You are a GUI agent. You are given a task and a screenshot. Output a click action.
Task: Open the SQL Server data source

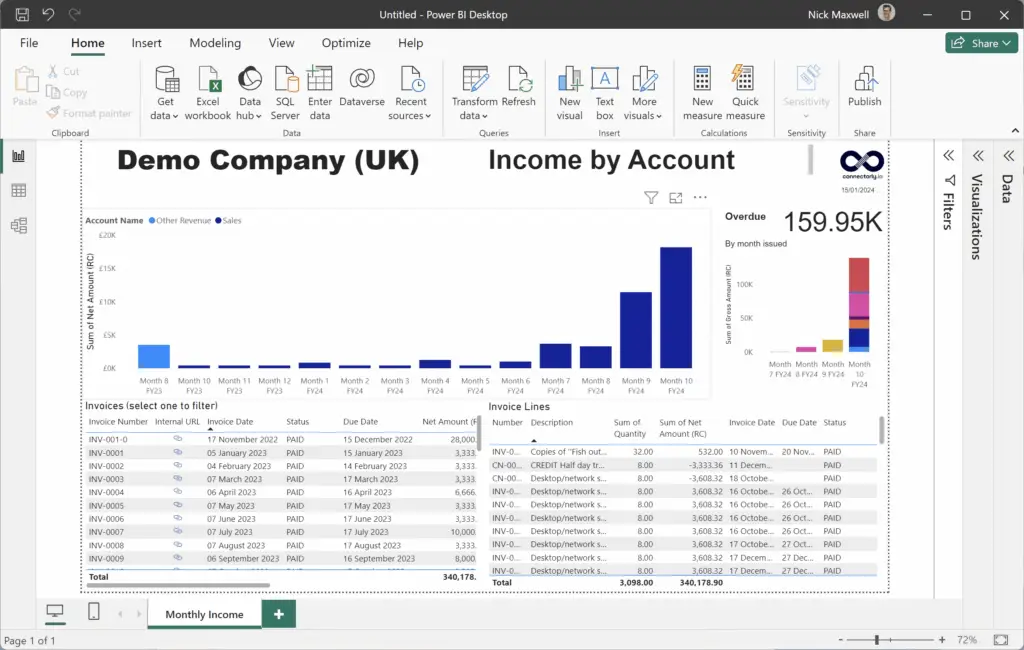pyautogui.click(x=285, y=80)
